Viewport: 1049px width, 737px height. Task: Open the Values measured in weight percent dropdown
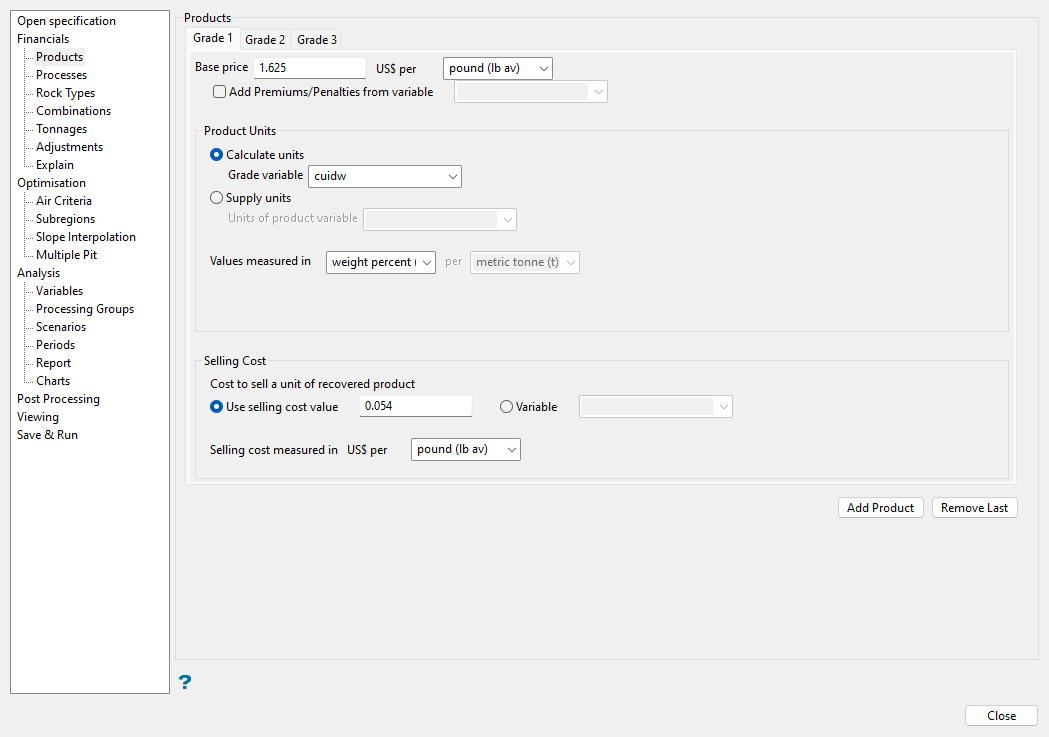(381, 262)
